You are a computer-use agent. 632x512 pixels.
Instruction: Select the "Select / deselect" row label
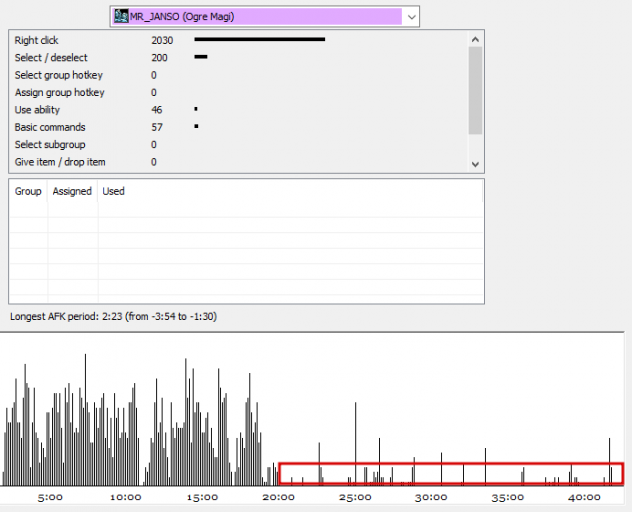tap(51, 58)
